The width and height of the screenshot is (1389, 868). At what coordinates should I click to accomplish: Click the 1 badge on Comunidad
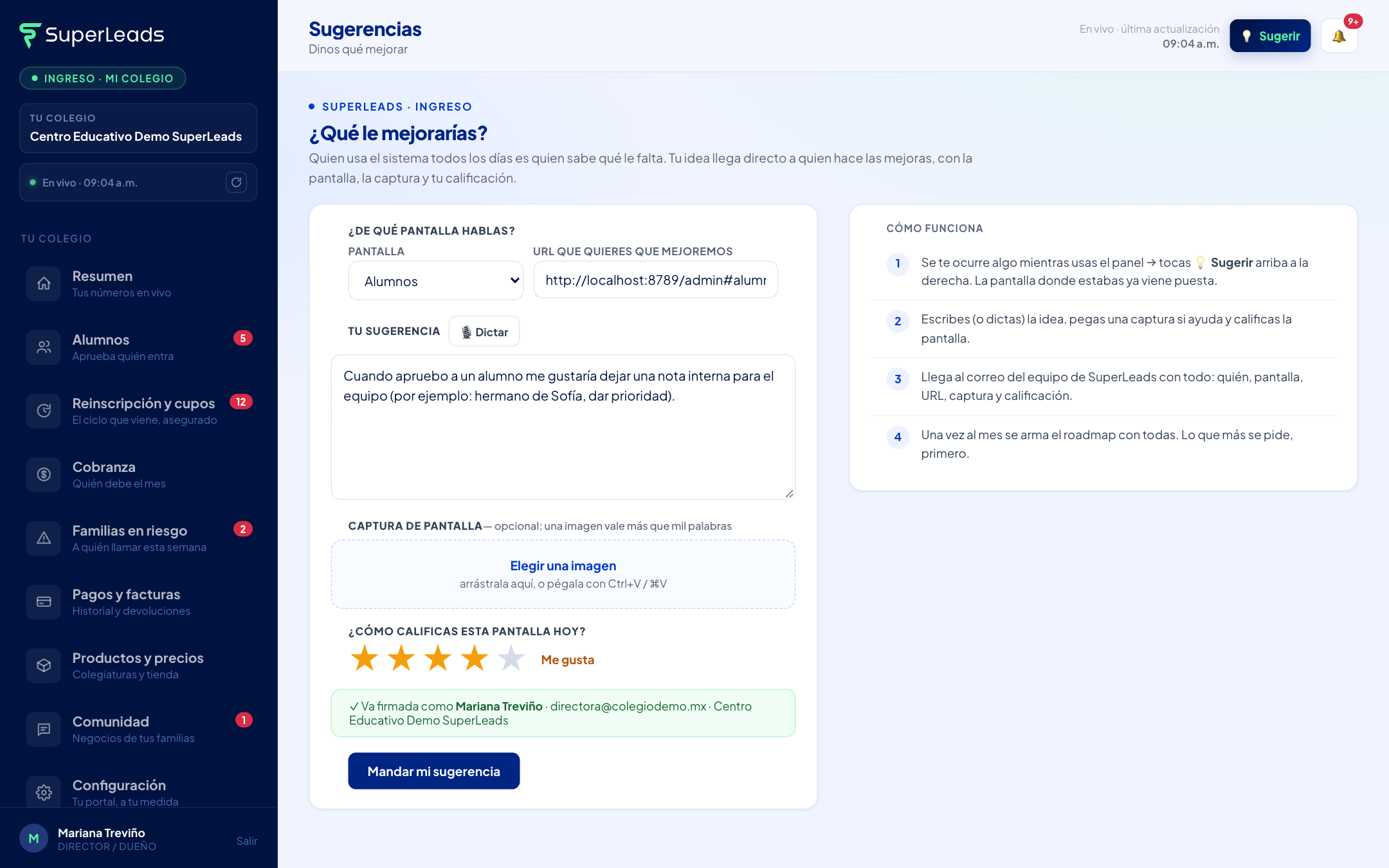click(244, 720)
